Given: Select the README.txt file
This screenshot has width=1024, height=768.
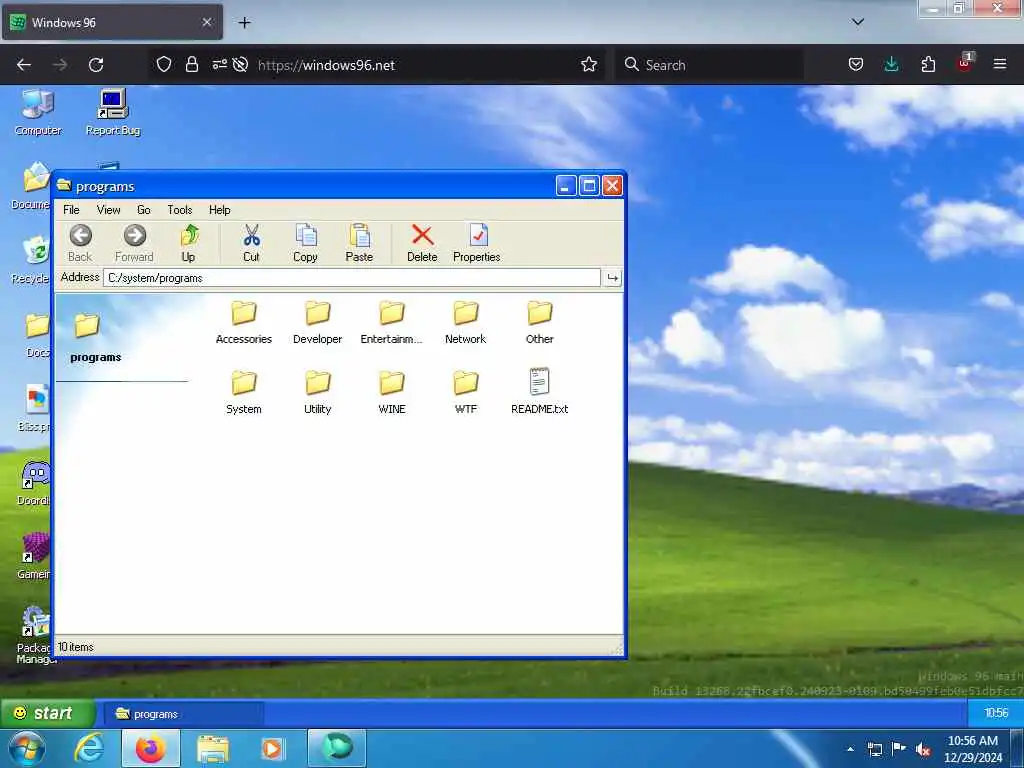Looking at the screenshot, I should tap(539, 392).
